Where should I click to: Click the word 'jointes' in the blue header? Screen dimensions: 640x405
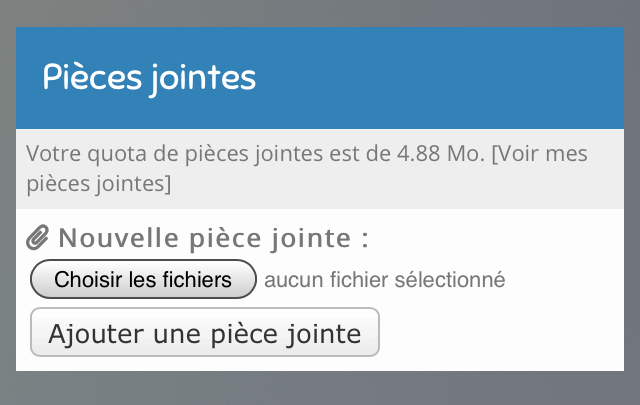203,78
